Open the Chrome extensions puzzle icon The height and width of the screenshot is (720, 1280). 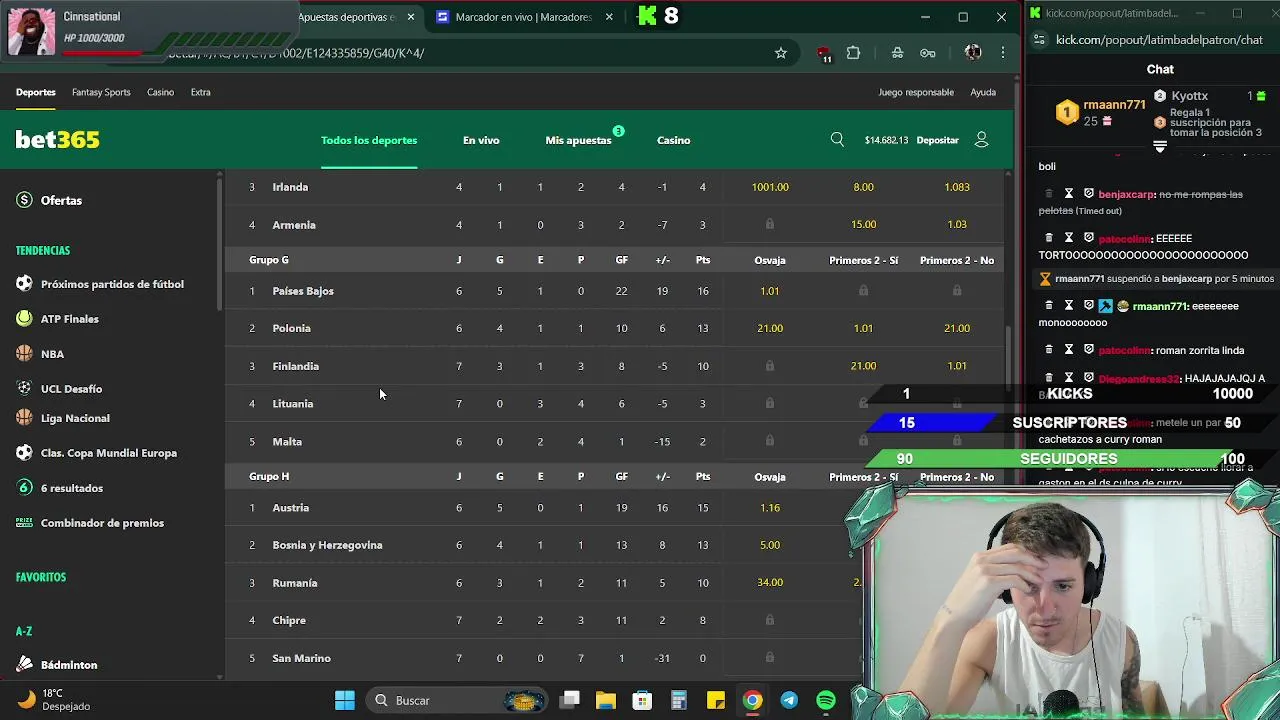tap(853, 53)
